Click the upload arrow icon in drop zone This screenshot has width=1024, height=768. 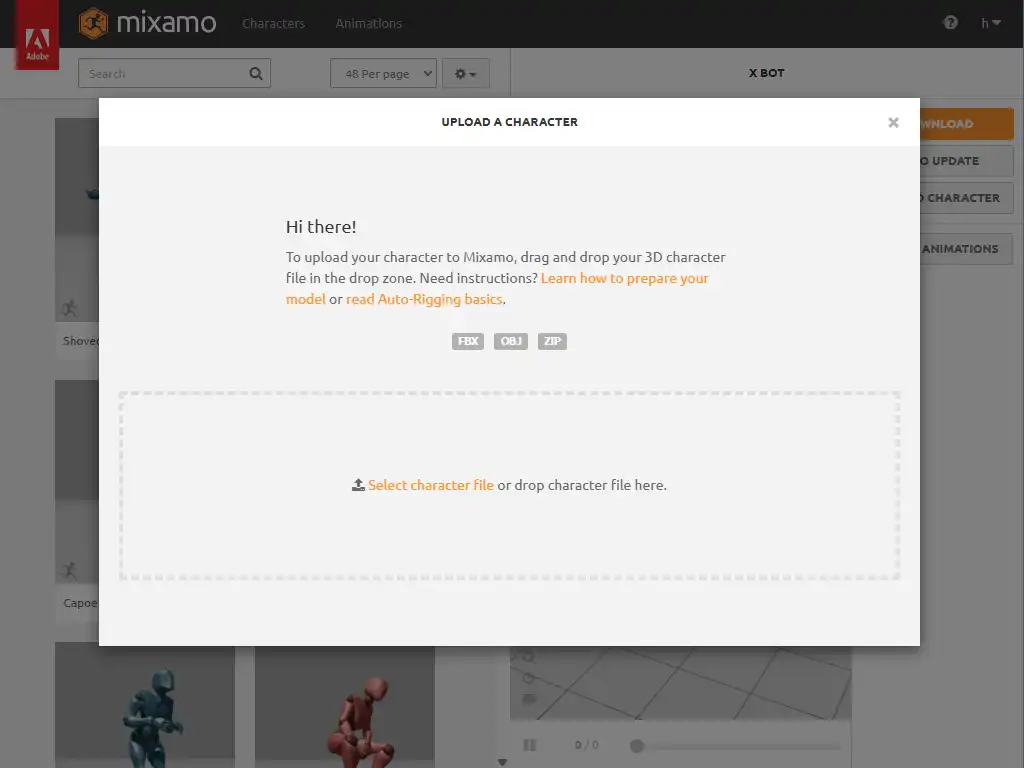358,485
